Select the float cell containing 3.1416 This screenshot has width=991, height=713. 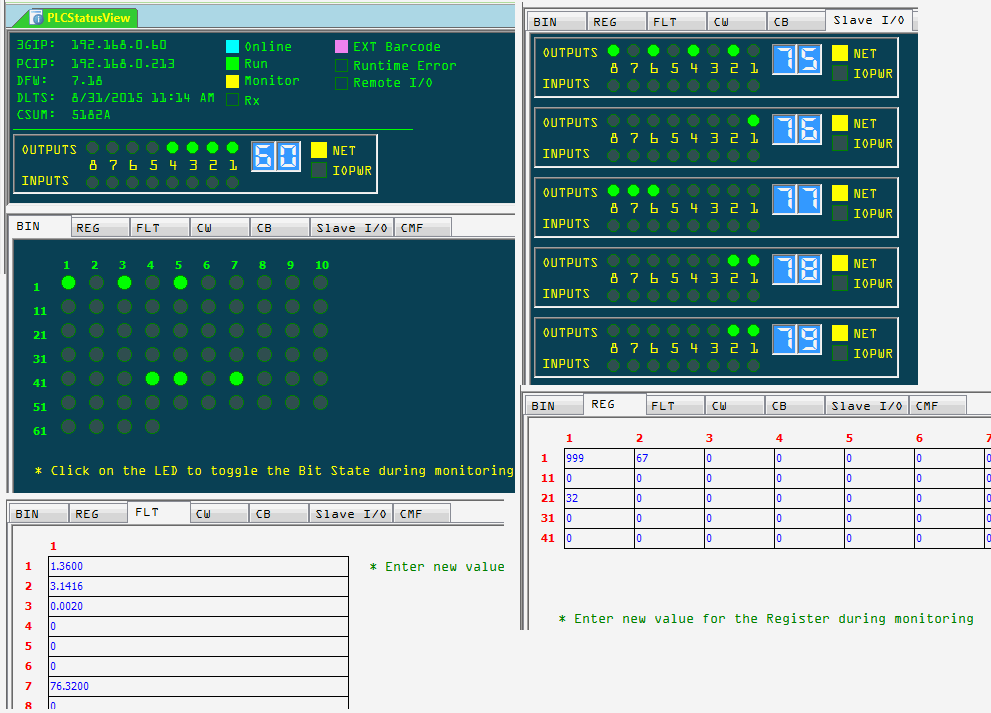(198, 586)
